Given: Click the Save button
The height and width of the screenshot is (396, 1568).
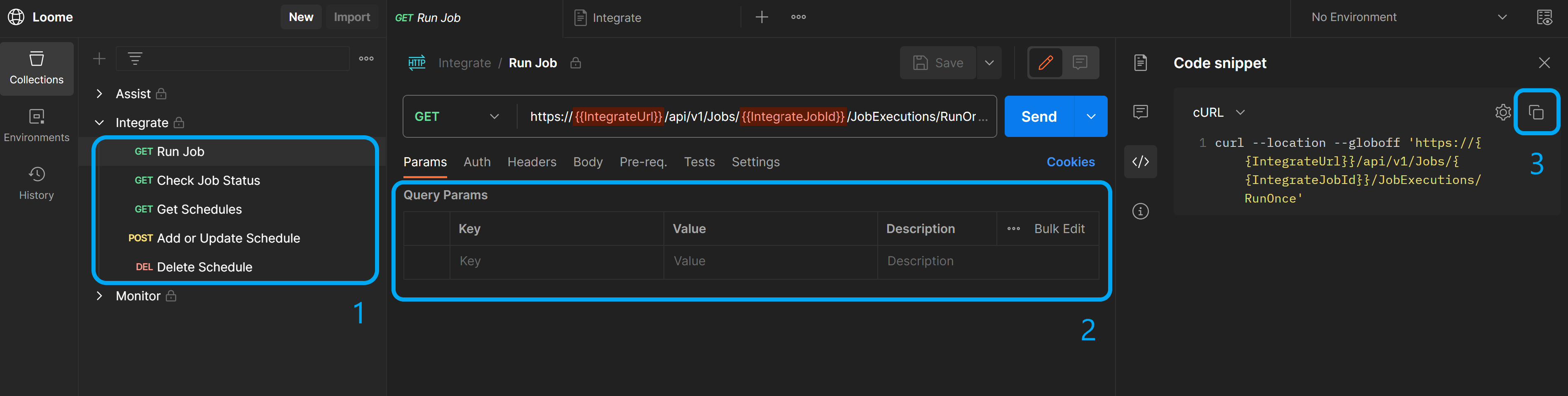Looking at the screenshot, I should [x=938, y=63].
